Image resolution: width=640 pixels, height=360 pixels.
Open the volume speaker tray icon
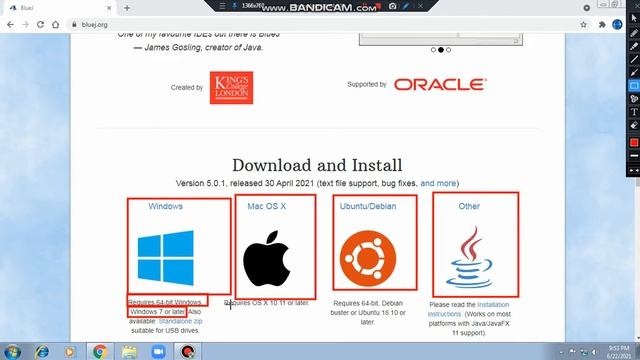594,352
